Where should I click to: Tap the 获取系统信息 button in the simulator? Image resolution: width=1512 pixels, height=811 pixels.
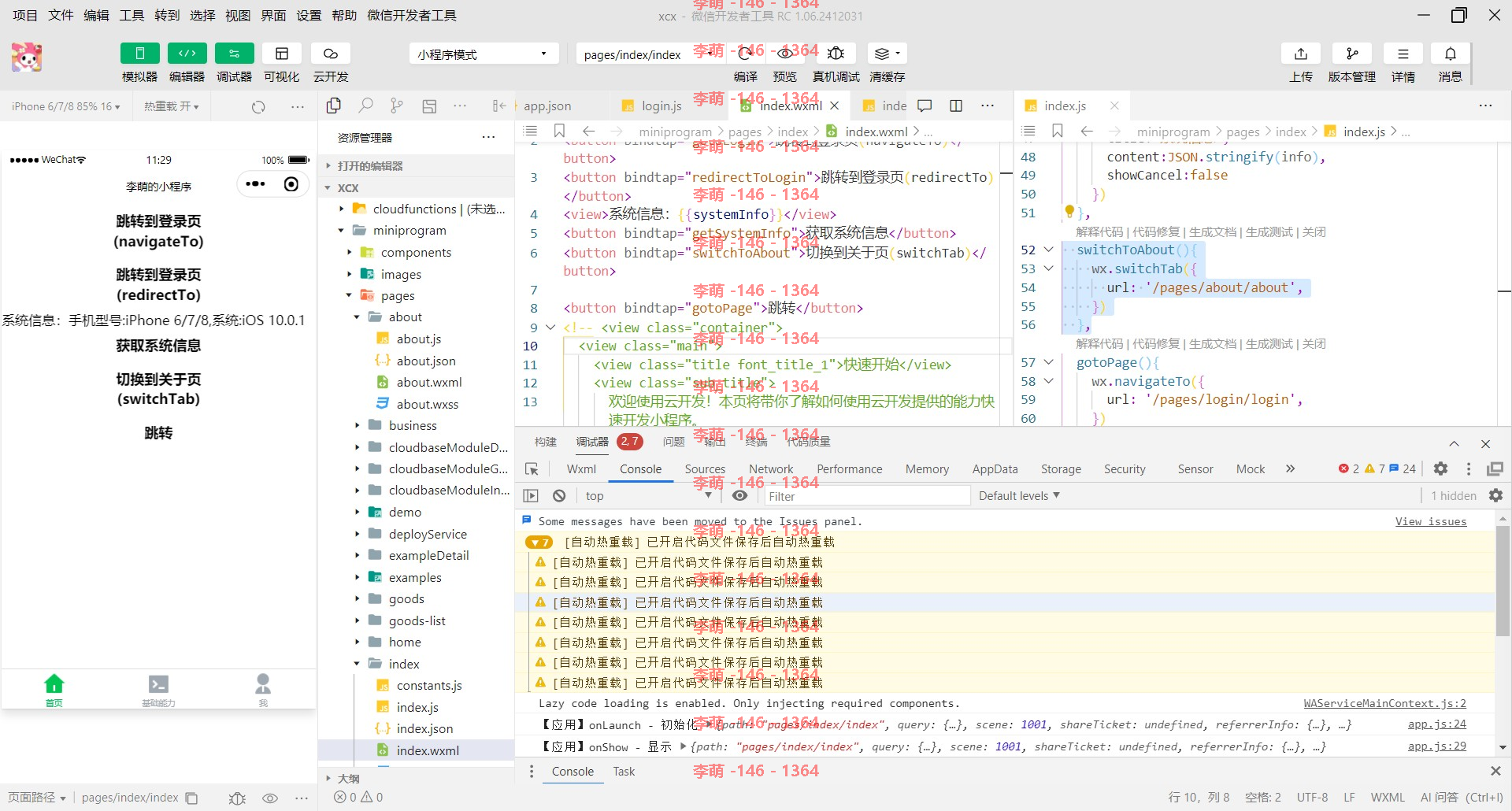pos(158,346)
